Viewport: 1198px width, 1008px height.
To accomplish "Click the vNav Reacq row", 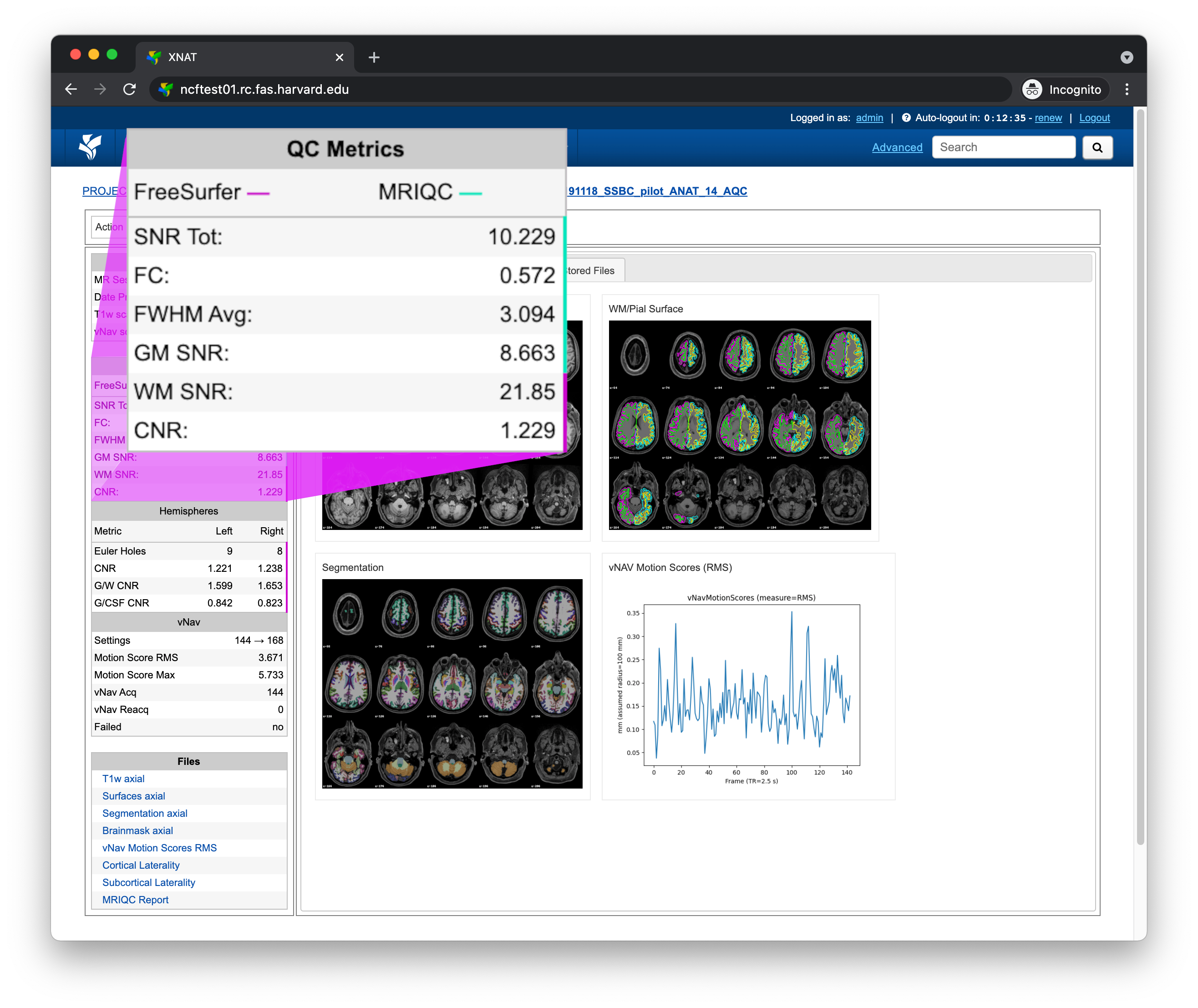I will 188,709.
